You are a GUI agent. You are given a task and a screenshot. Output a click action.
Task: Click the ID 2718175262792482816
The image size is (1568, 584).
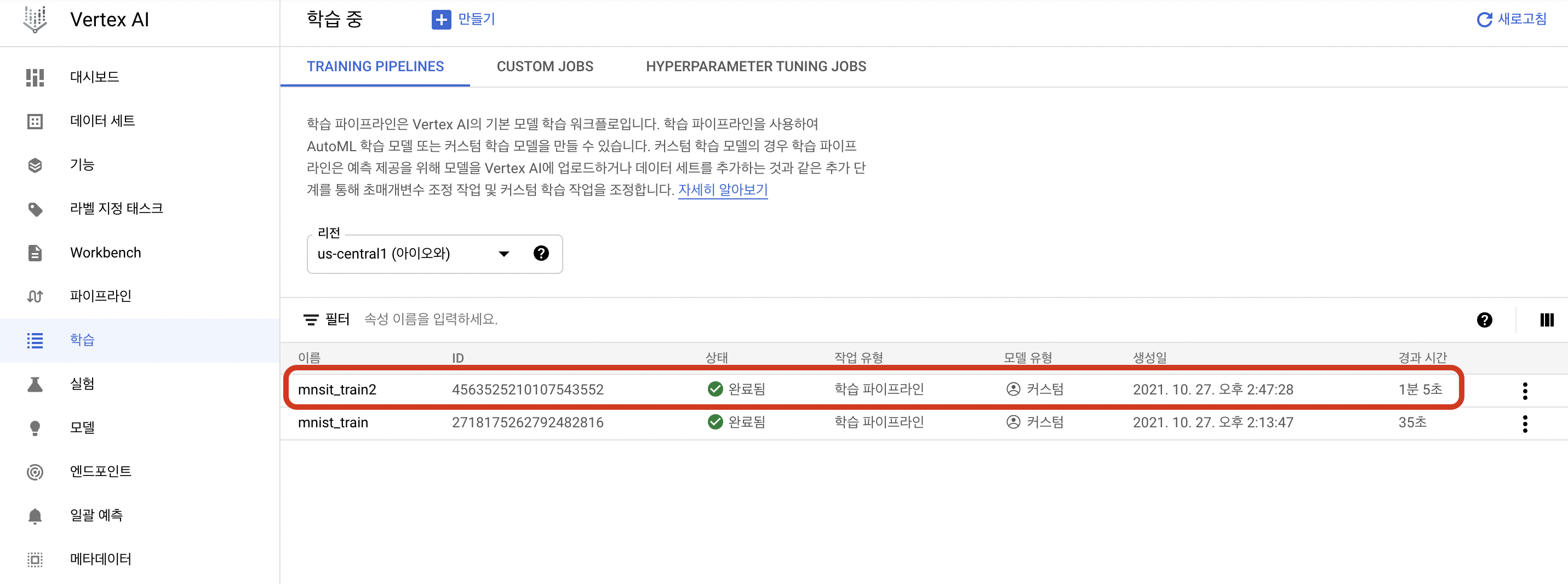(527, 422)
